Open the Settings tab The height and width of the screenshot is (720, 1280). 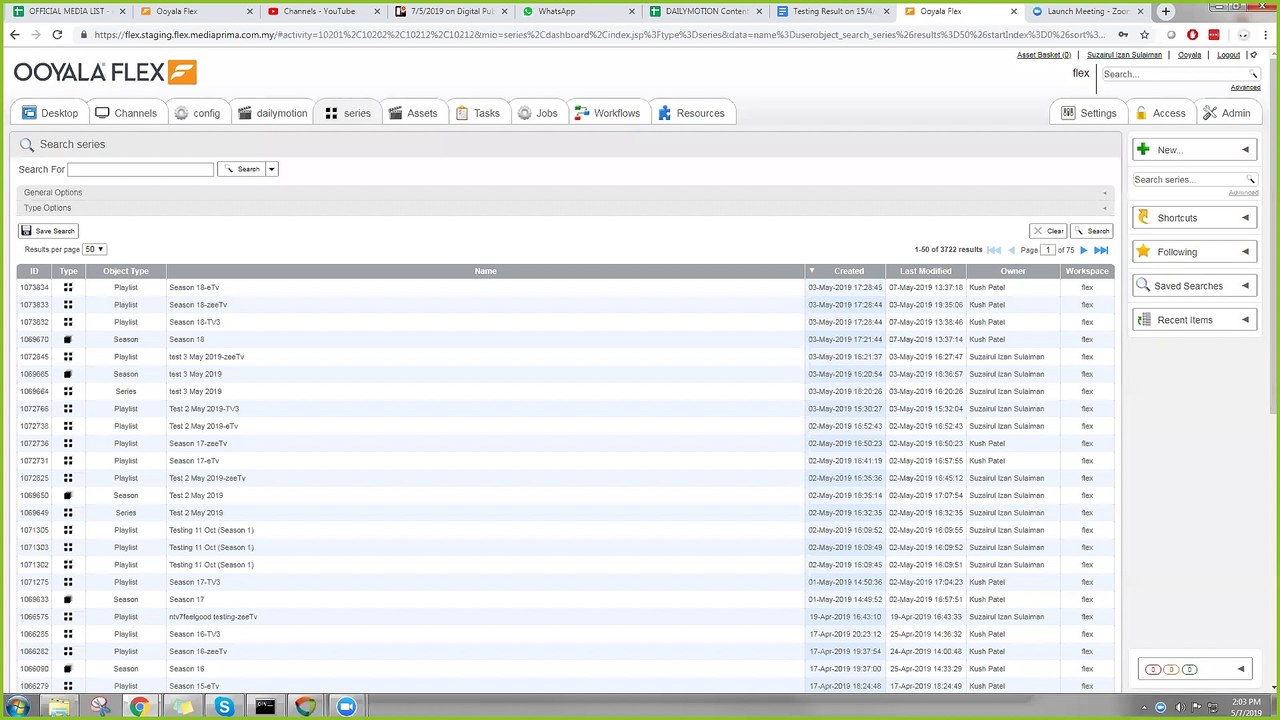[x=1088, y=113]
